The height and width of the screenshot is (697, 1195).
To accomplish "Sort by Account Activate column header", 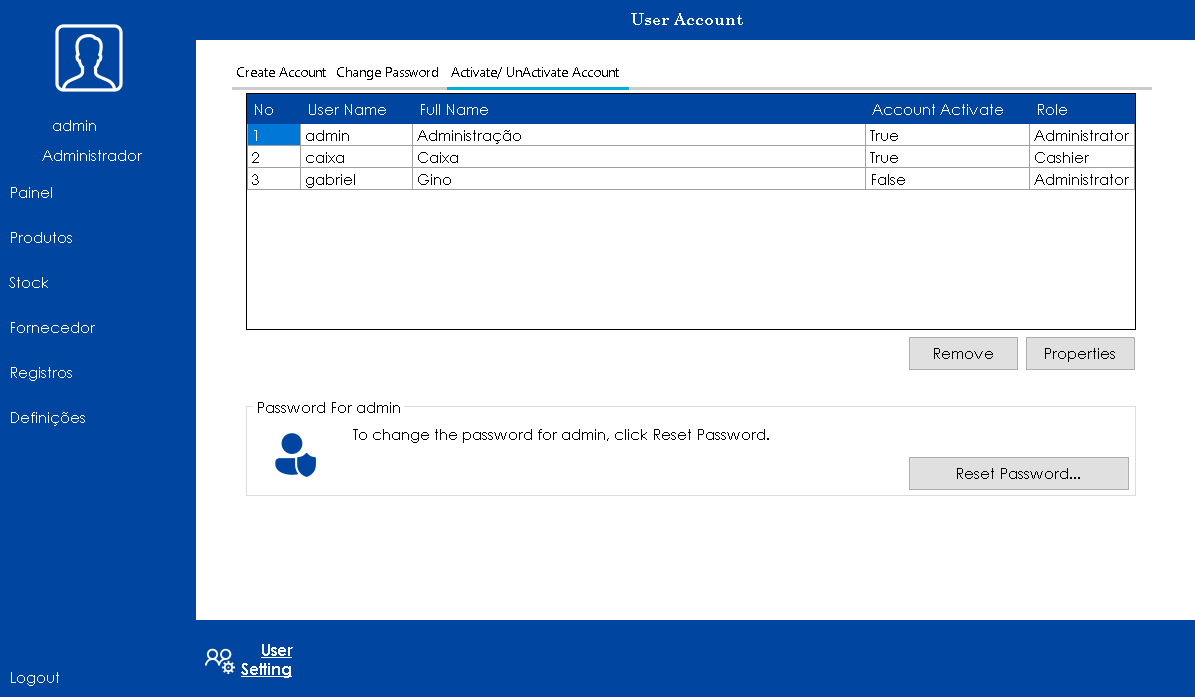I will 937,110.
